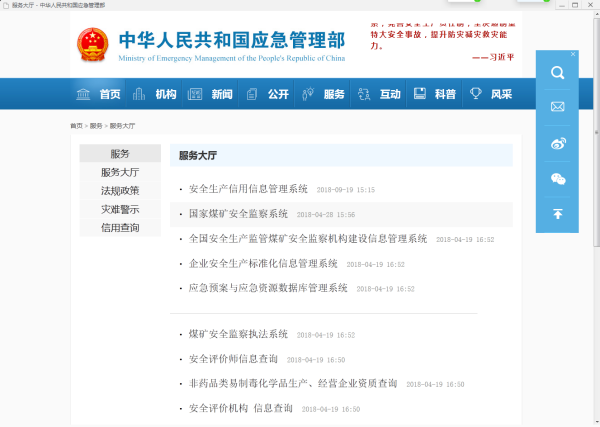
Task: Click the scrollbar up arrow
Action: pyautogui.click(x=596, y=15)
